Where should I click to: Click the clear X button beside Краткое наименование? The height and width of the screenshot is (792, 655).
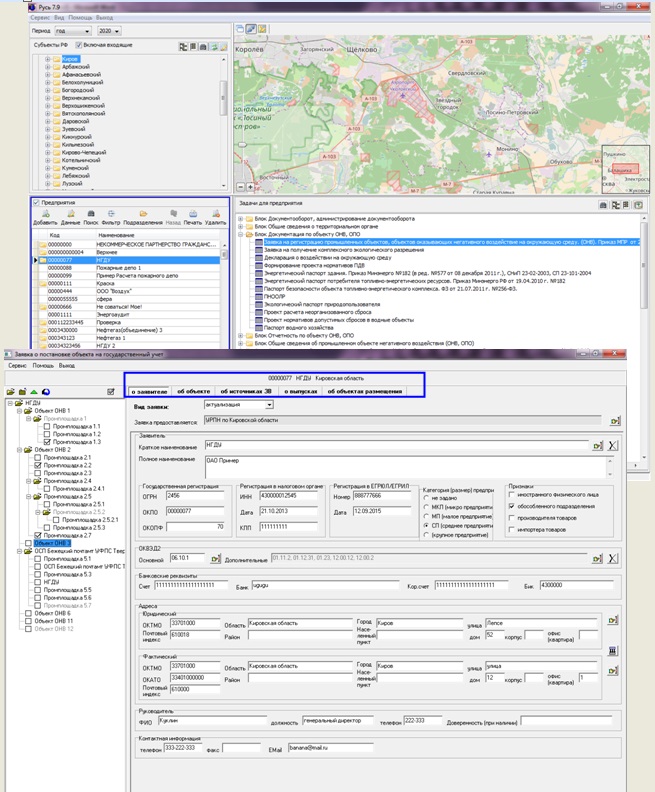pyautogui.click(x=613, y=444)
